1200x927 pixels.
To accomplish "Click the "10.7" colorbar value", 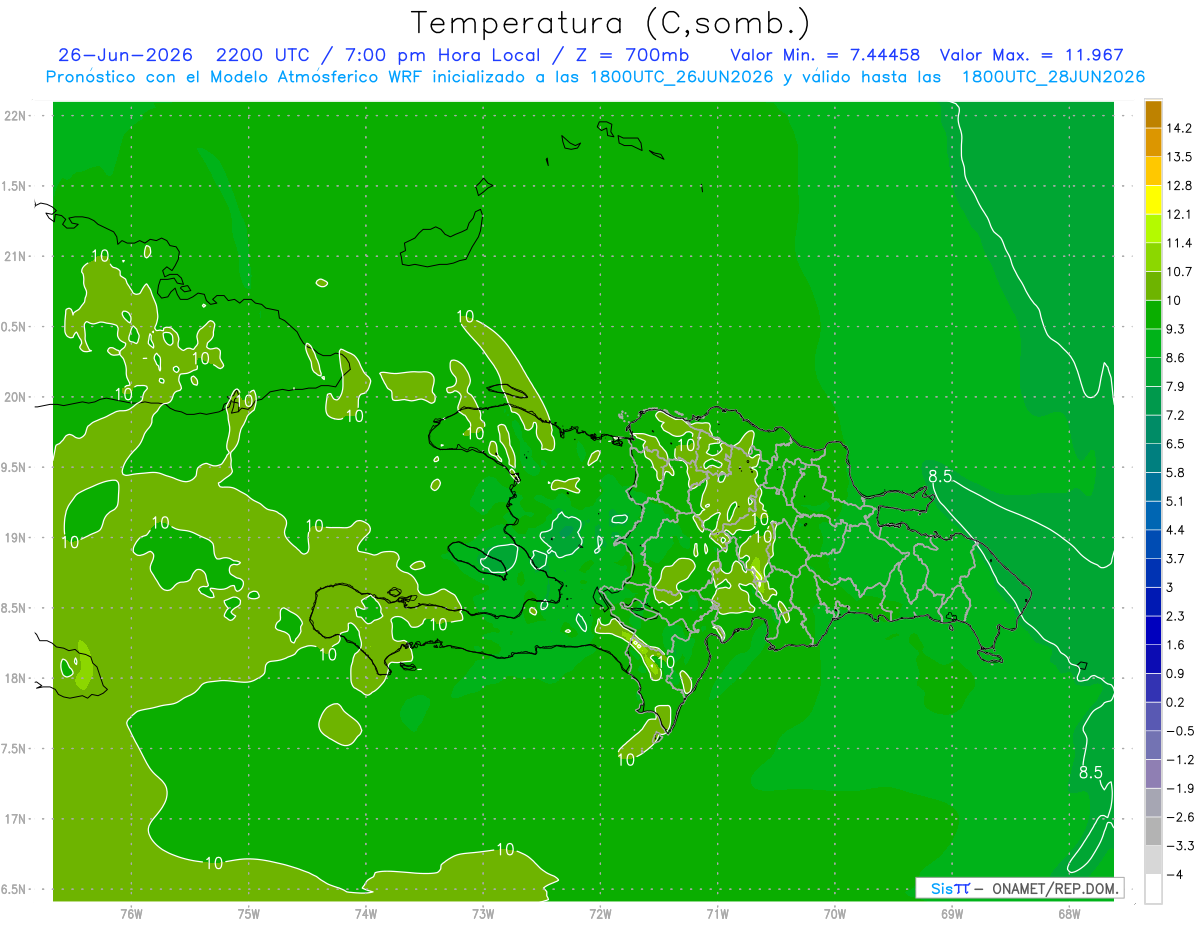I will coord(1178,272).
